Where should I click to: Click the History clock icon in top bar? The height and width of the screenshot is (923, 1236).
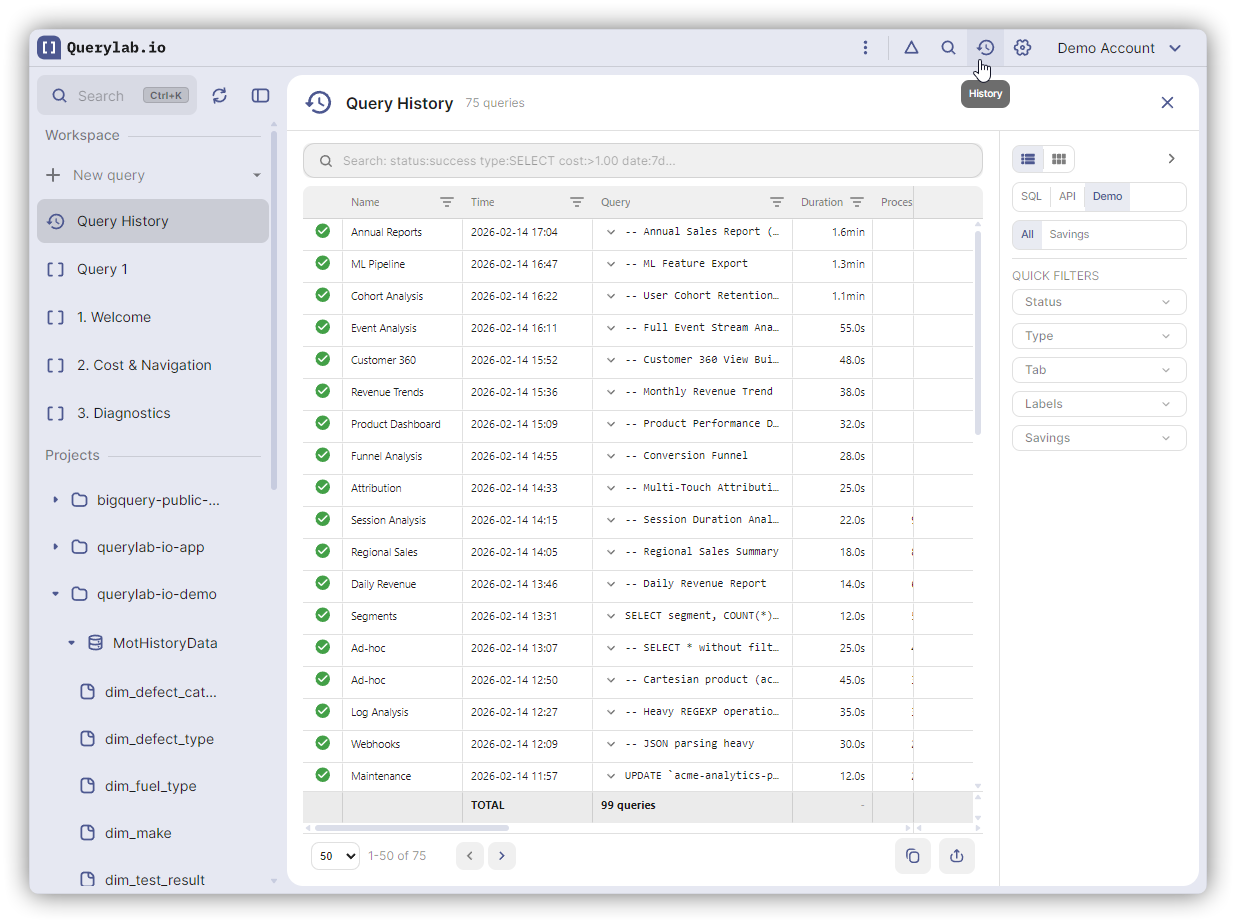click(x=985, y=48)
